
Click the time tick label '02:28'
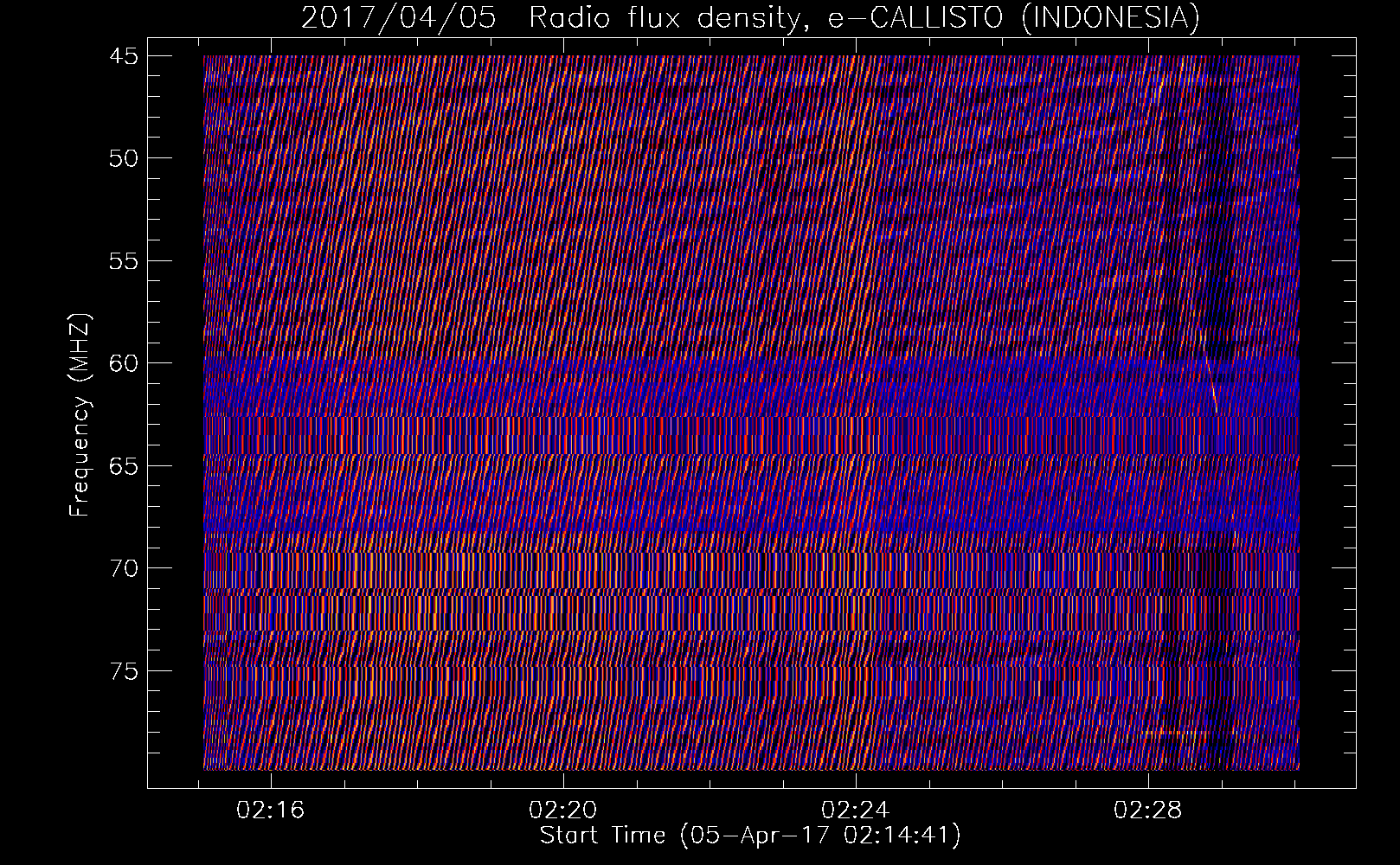tap(1147, 811)
